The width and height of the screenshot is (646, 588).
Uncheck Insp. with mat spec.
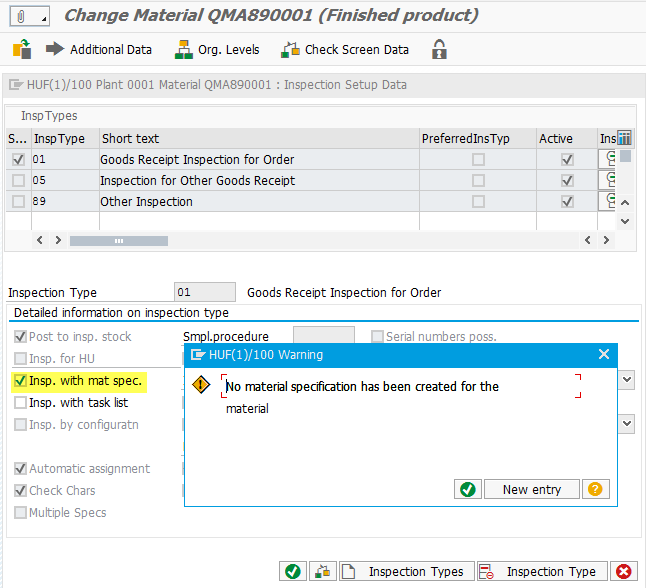coord(20,381)
